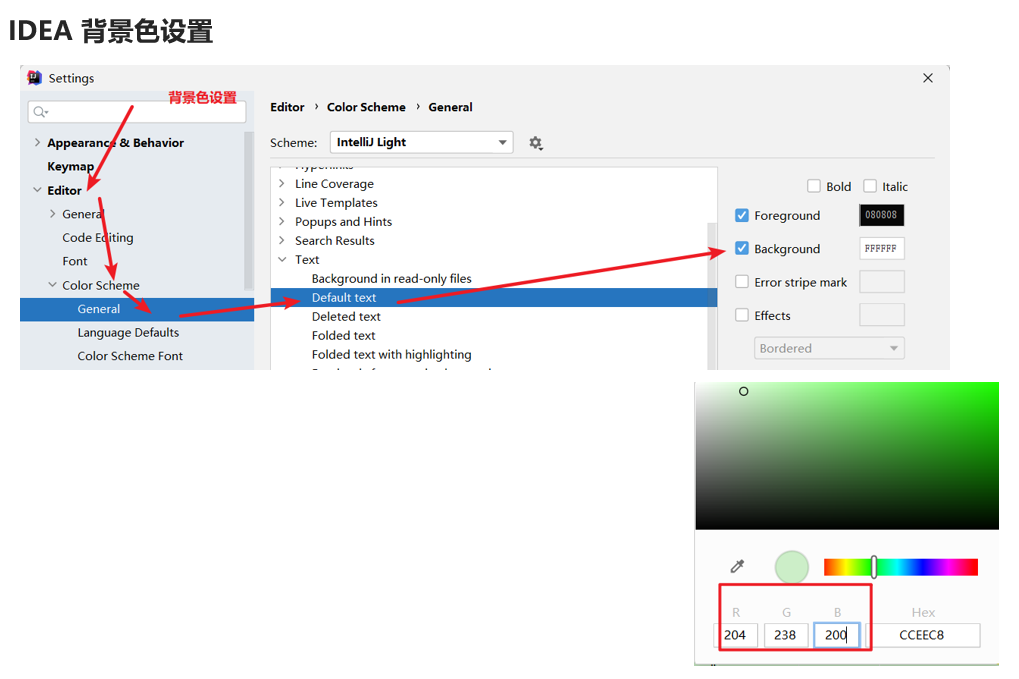Collapse the Color Scheme tree node
This screenshot has width=1019, height=679.
point(53,285)
